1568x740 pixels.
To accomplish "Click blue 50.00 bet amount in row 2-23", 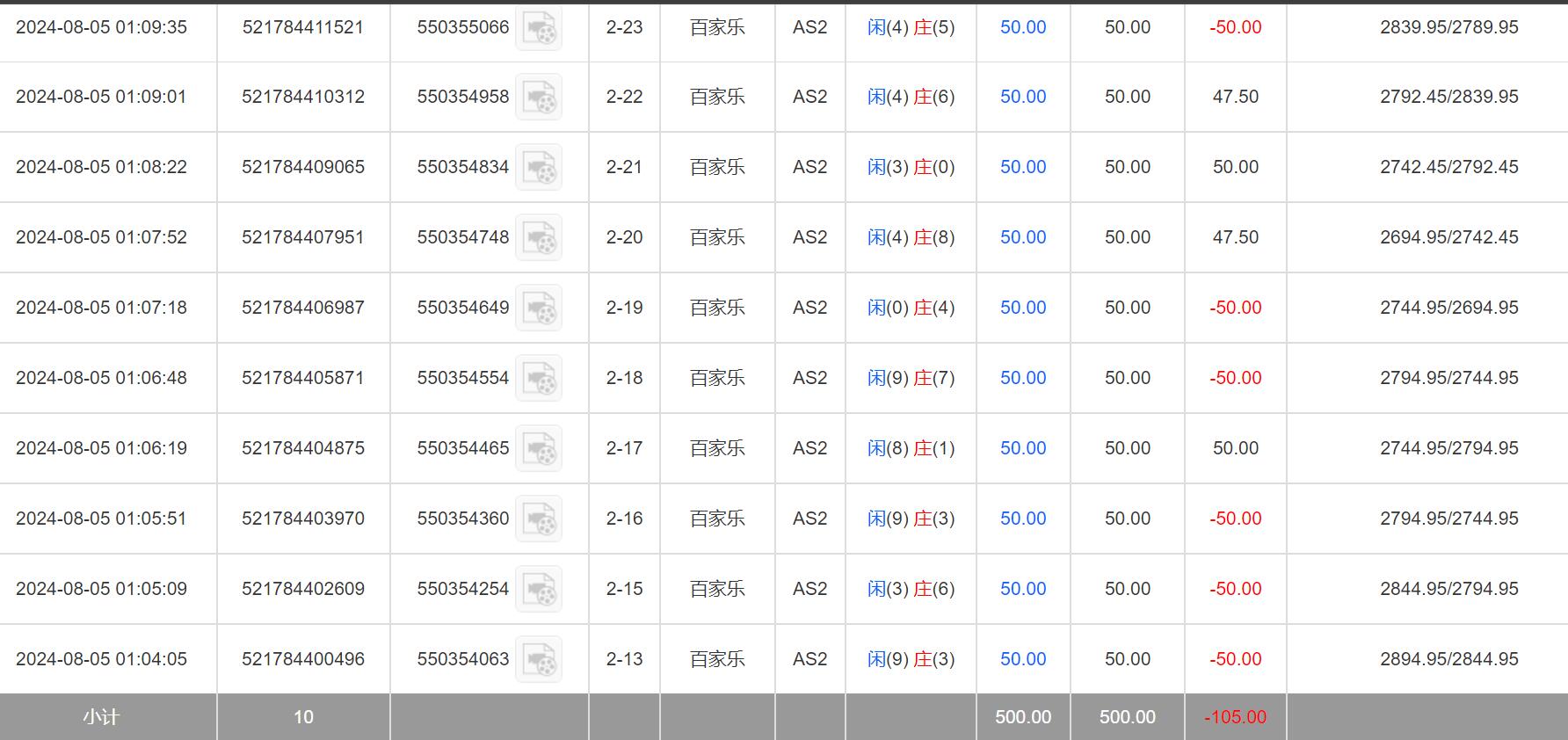I will coord(1022,27).
